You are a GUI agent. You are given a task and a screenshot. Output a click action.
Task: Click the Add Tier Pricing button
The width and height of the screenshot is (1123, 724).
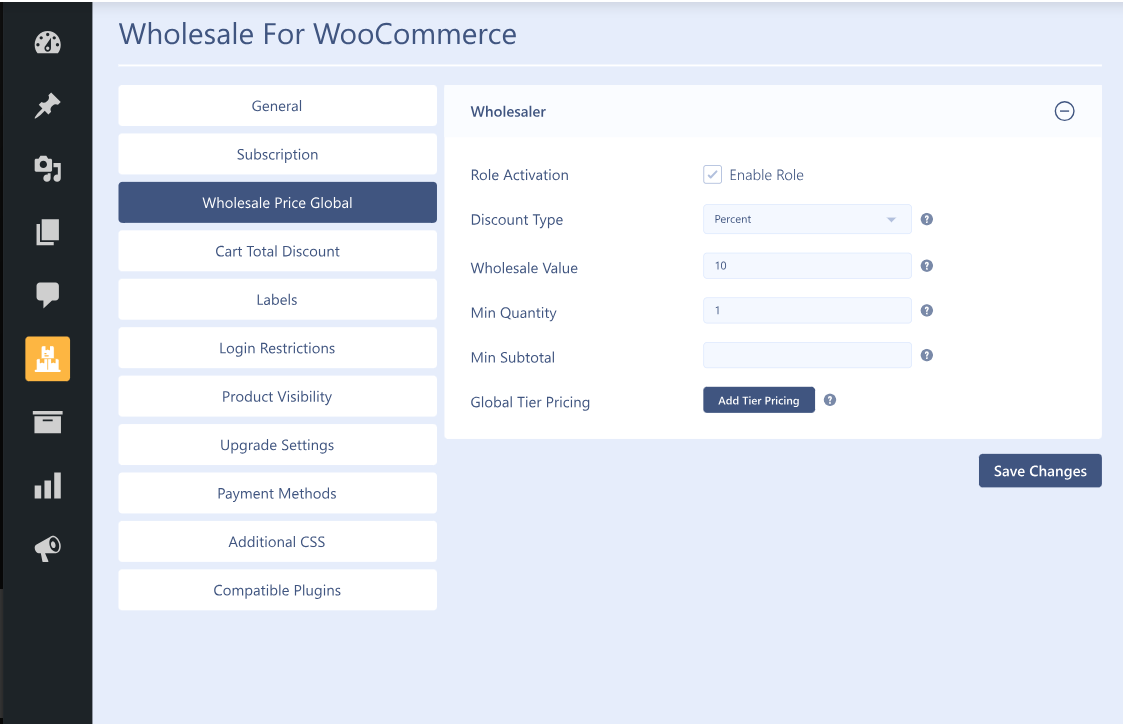(x=758, y=400)
